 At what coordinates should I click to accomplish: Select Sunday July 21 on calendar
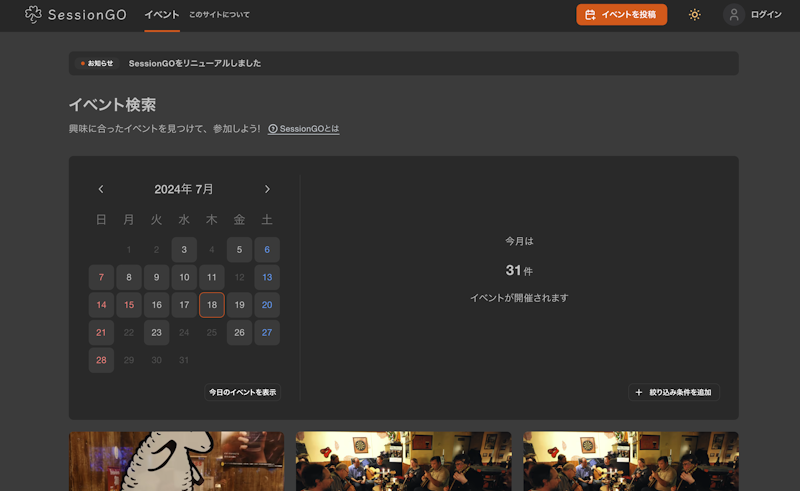[x=101, y=332]
